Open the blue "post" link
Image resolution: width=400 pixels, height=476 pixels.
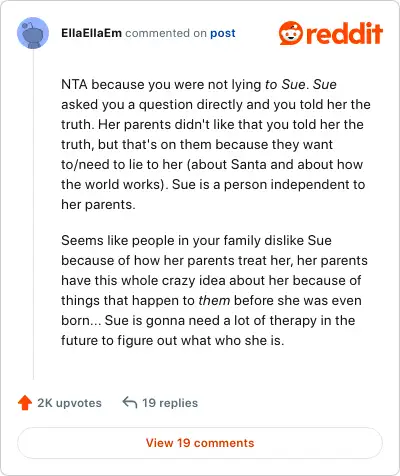tap(223, 33)
